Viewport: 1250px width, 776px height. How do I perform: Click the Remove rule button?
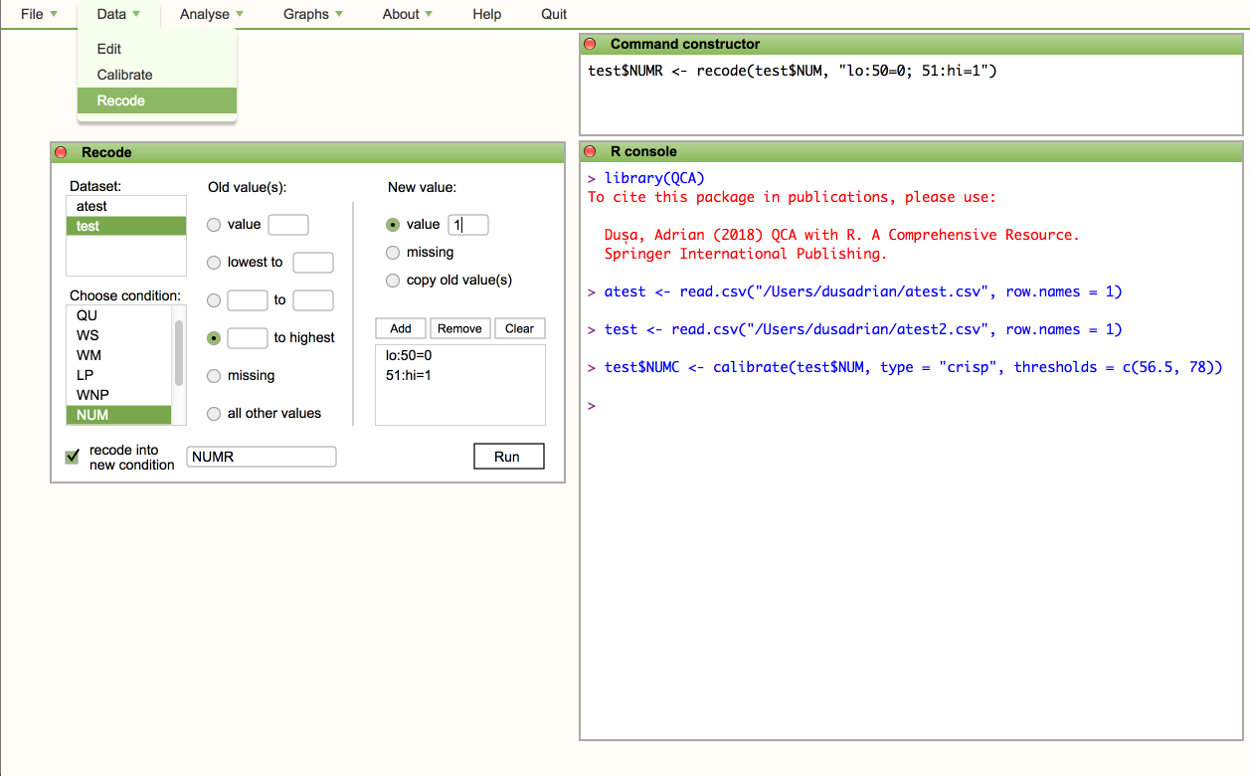[x=459, y=328]
